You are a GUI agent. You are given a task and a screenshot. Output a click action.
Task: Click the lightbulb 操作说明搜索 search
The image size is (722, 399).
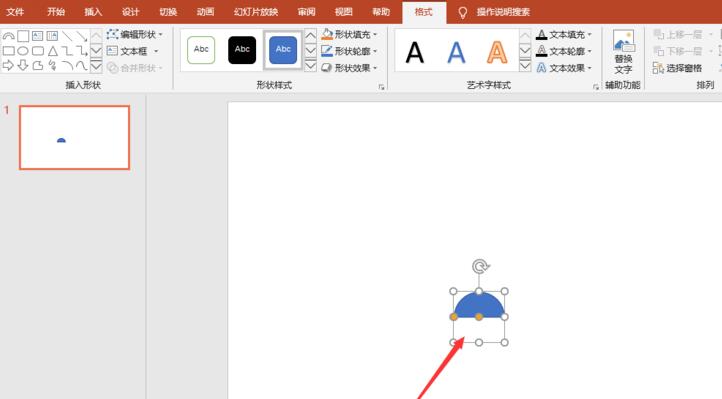(495, 12)
